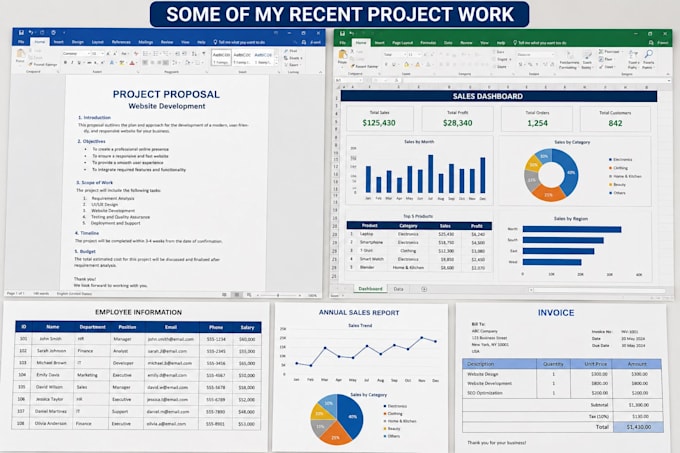The width and height of the screenshot is (680, 453).
Task: Click the Read Mode icon in Word status bar
Action: [224, 295]
